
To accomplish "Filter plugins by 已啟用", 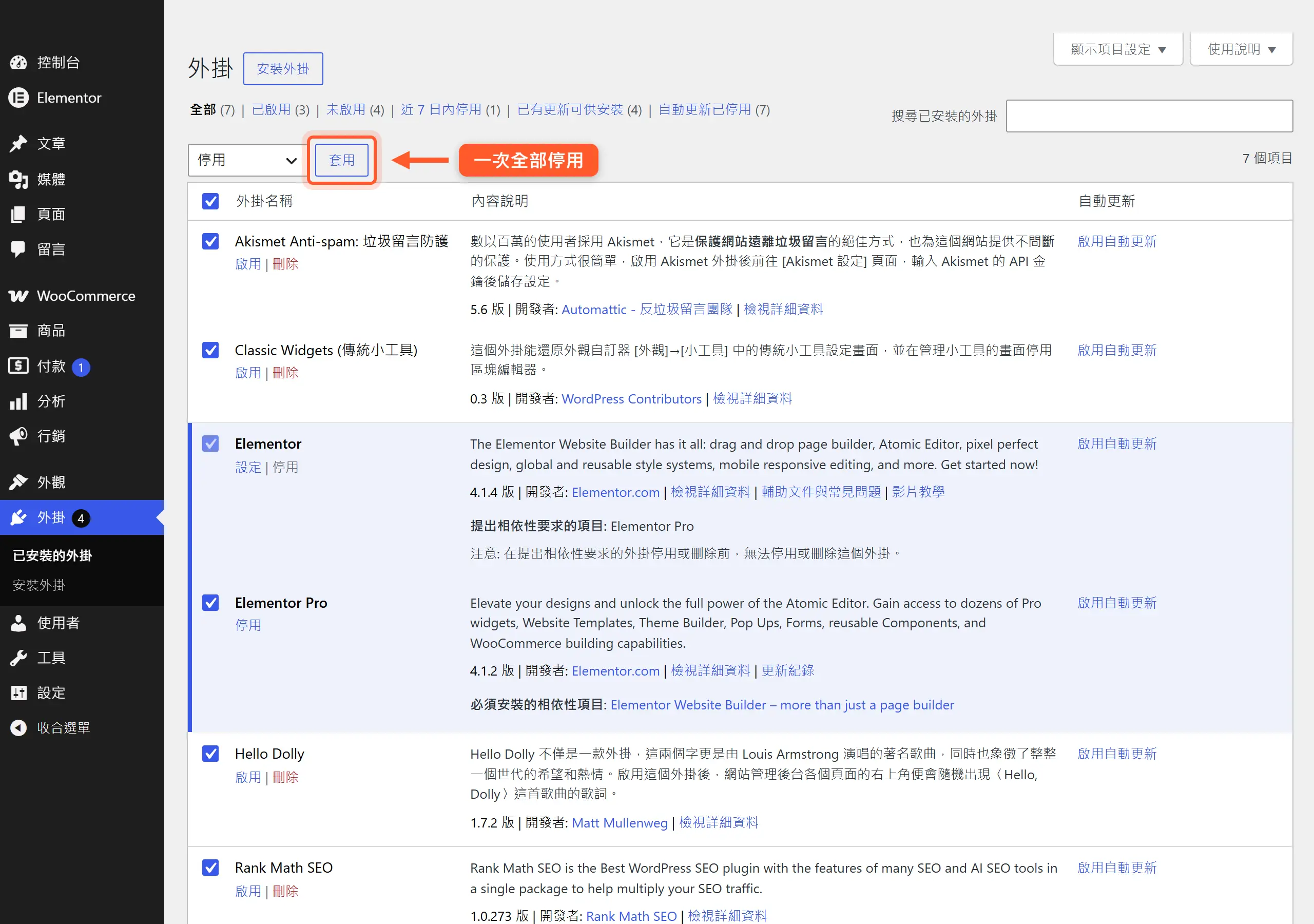I will pyautogui.click(x=272, y=109).
